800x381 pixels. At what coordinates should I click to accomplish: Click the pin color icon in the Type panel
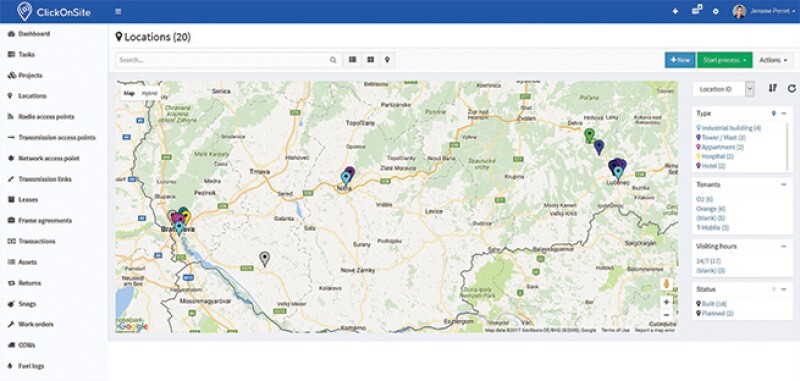coord(774,113)
